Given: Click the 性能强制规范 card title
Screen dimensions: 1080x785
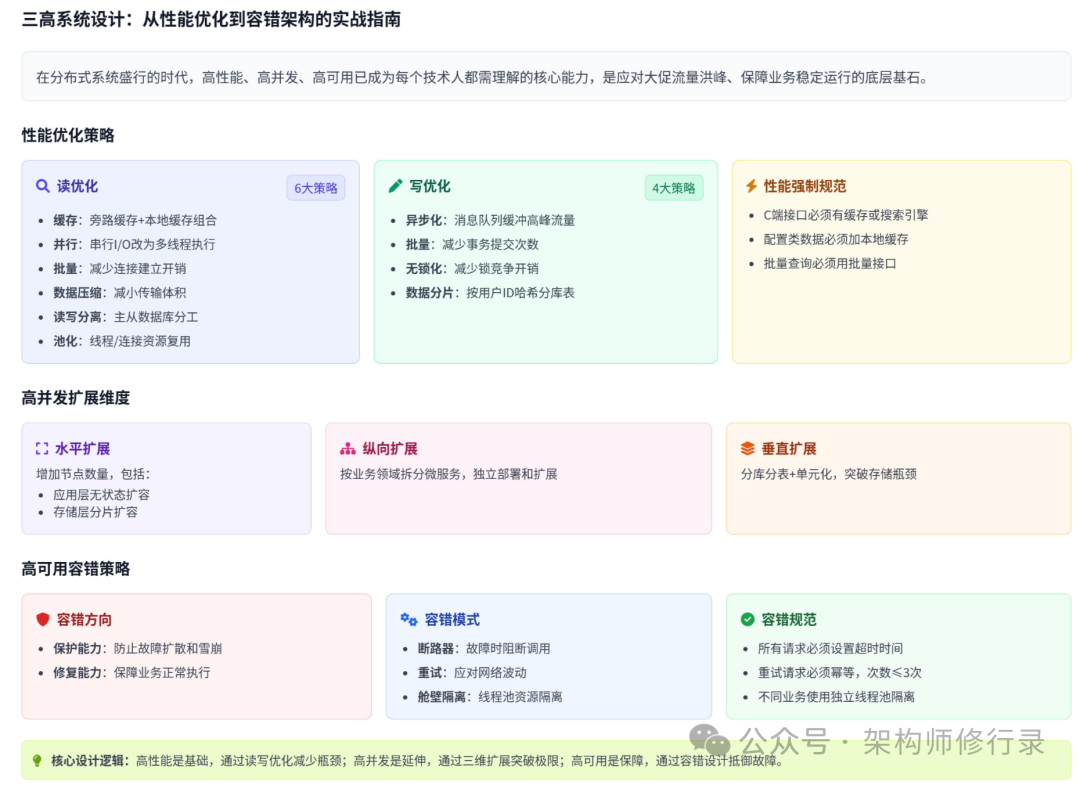Looking at the screenshot, I should tap(804, 186).
